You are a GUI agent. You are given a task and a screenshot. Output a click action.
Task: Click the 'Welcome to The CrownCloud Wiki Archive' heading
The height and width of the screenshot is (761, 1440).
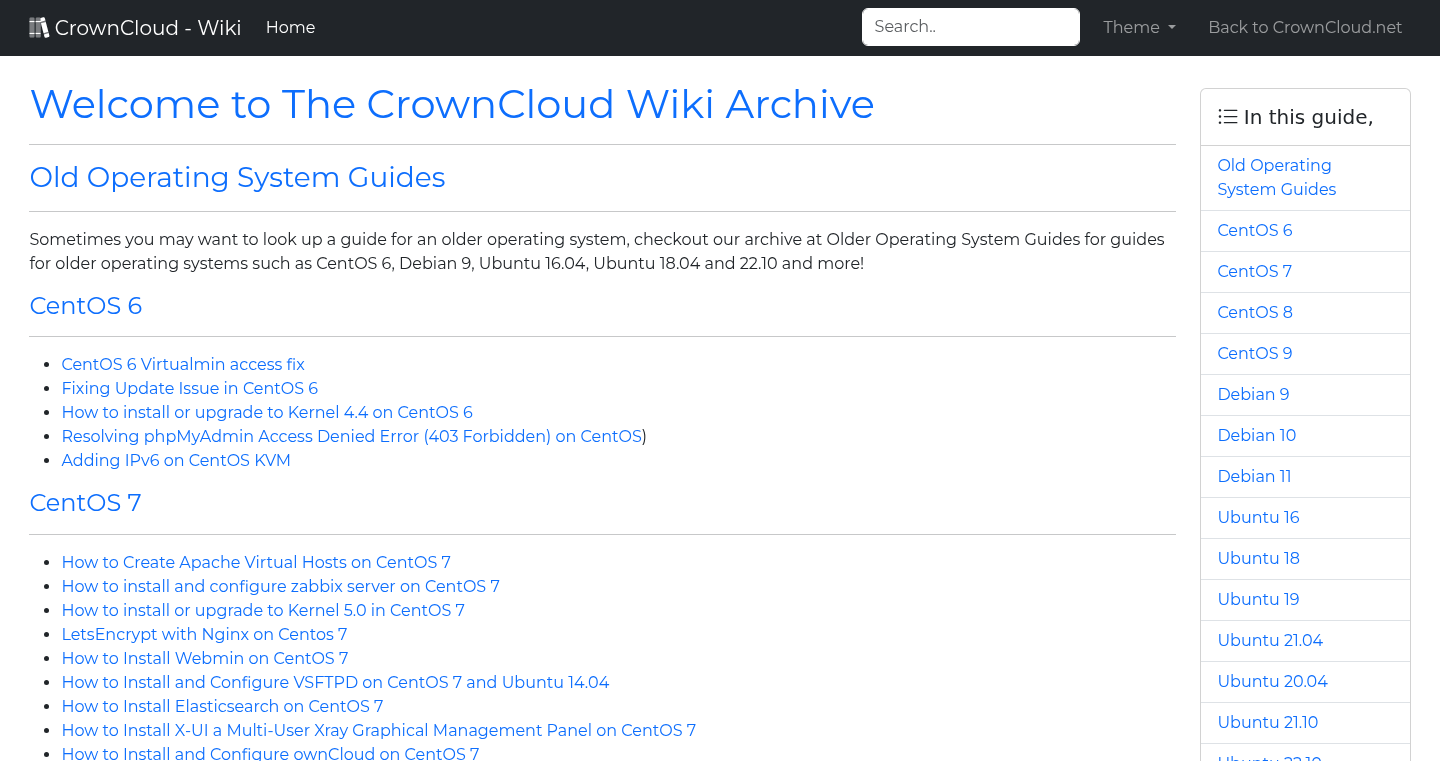452,104
